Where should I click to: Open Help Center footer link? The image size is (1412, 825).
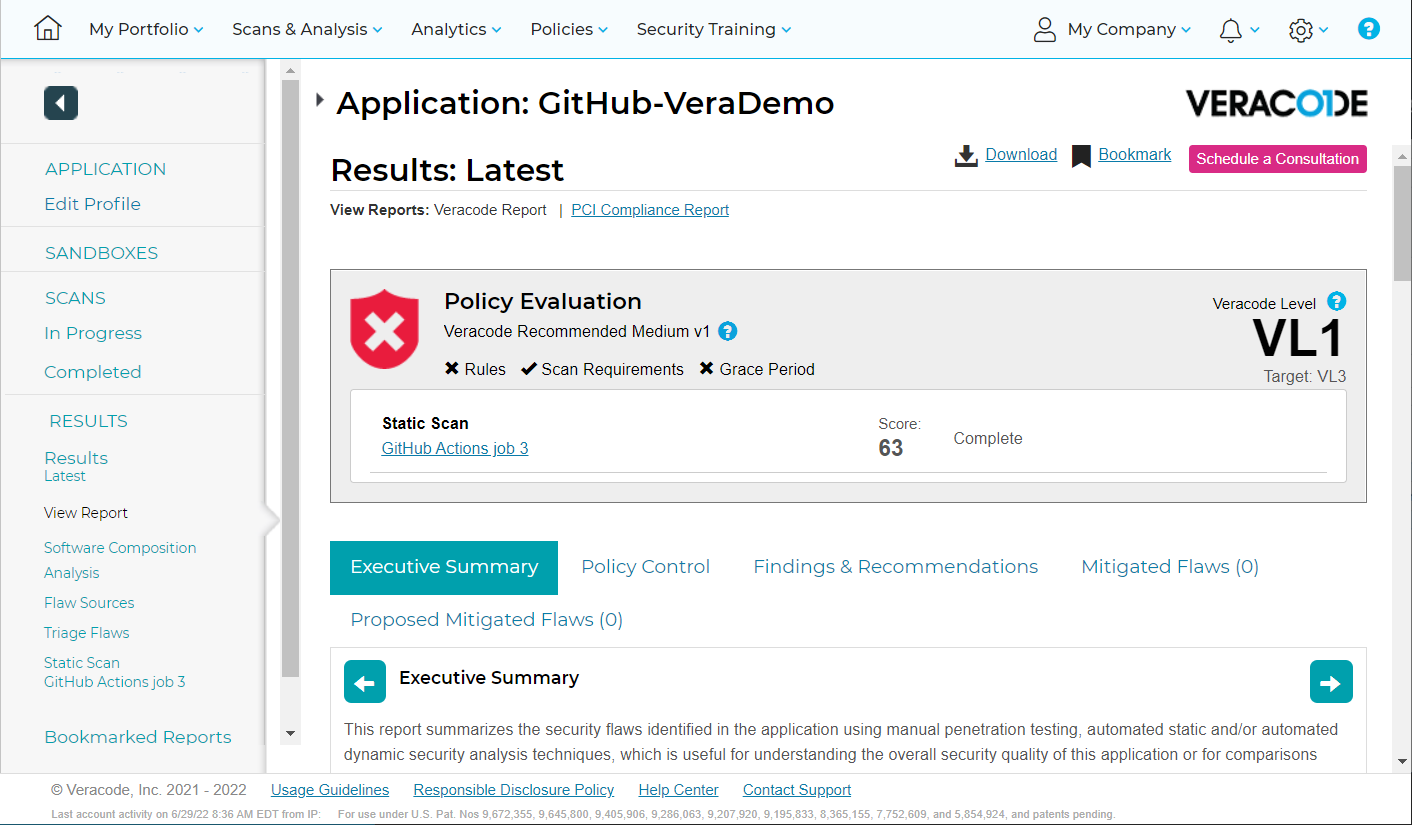tap(678, 790)
